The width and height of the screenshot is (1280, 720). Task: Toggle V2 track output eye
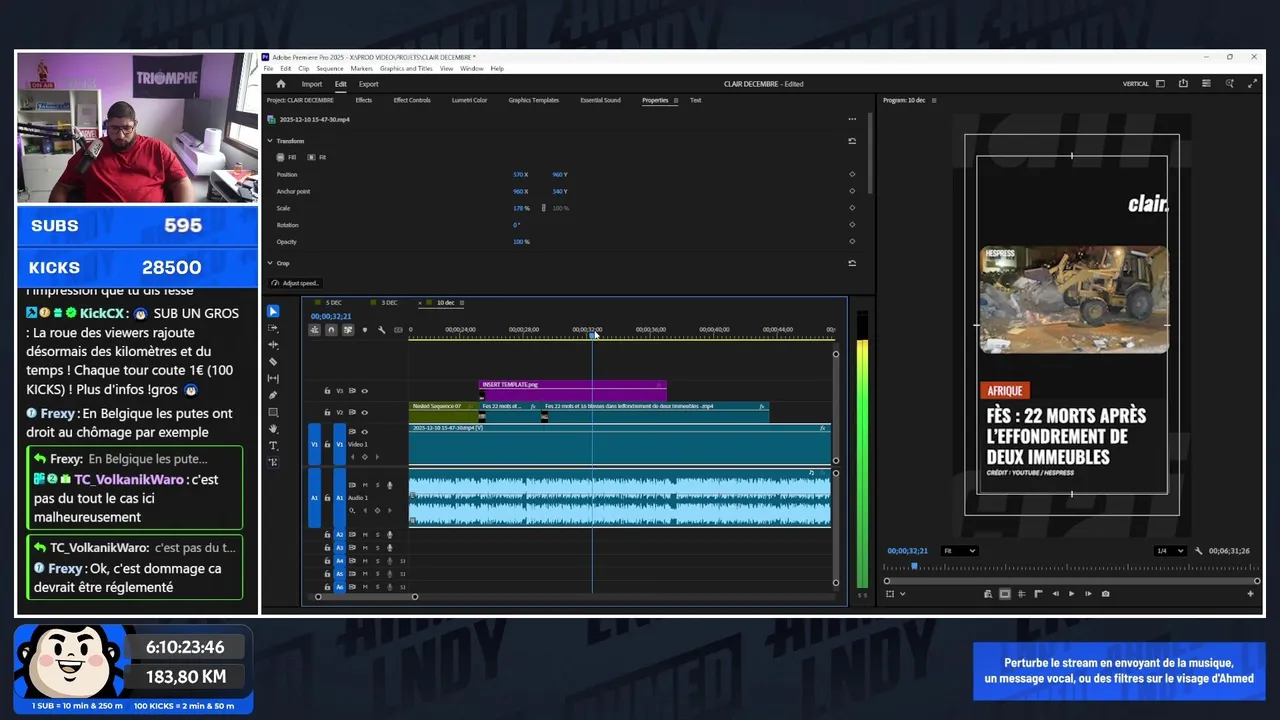pyautogui.click(x=364, y=412)
